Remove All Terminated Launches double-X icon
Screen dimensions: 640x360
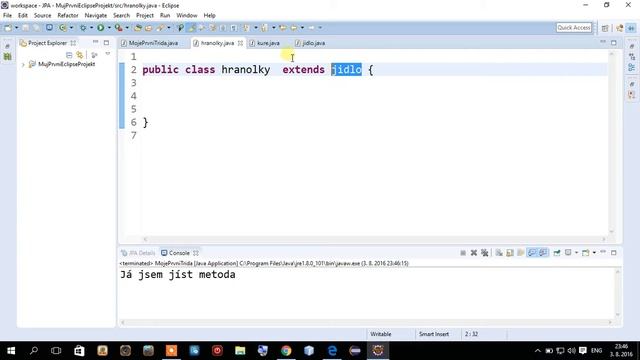point(484,253)
